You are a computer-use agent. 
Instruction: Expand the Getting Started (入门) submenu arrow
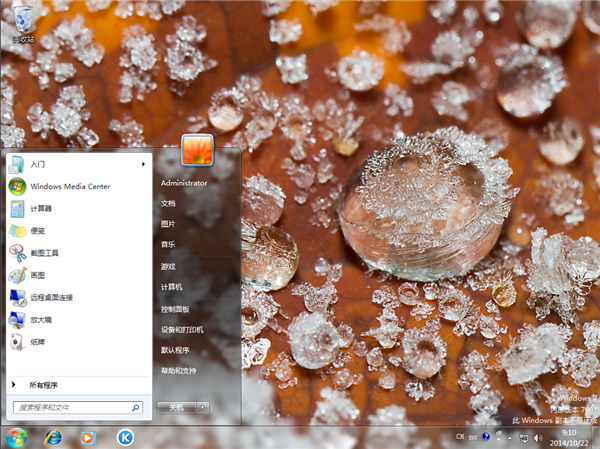click(143, 163)
